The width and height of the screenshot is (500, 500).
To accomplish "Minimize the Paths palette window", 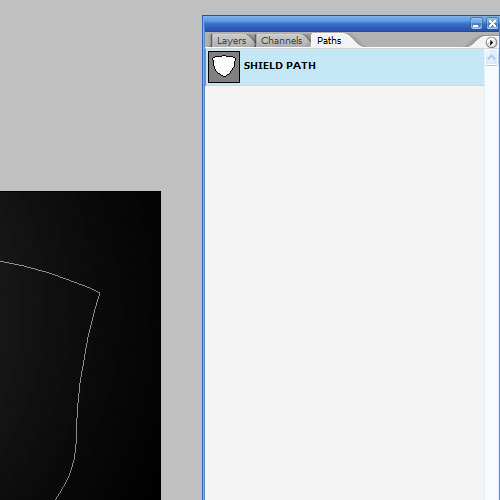I will [x=476, y=24].
